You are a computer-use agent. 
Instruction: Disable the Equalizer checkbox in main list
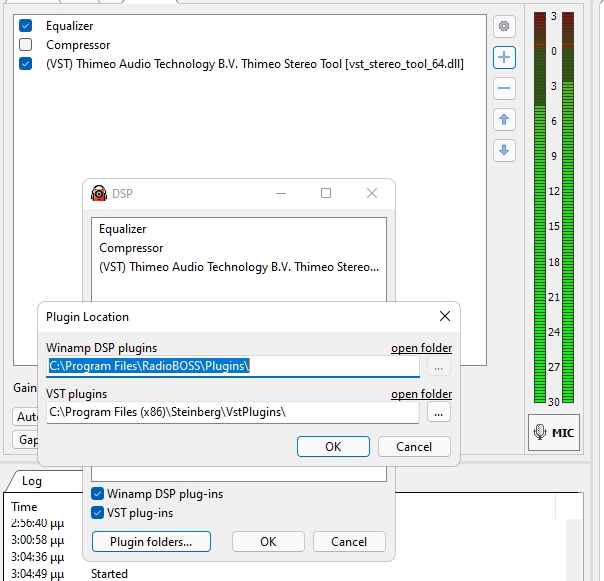26,26
